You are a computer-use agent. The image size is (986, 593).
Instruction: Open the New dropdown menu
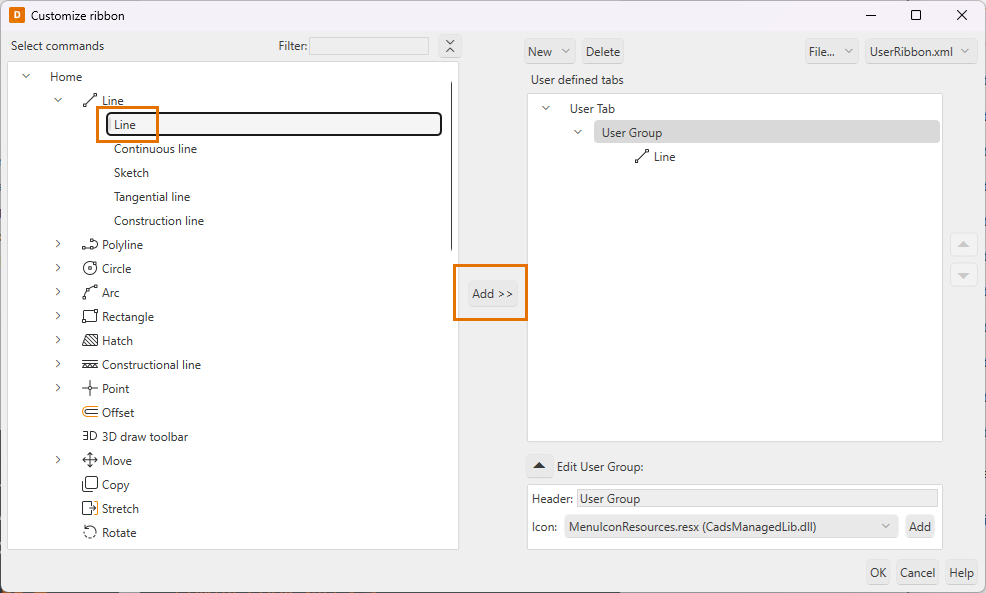(549, 52)
